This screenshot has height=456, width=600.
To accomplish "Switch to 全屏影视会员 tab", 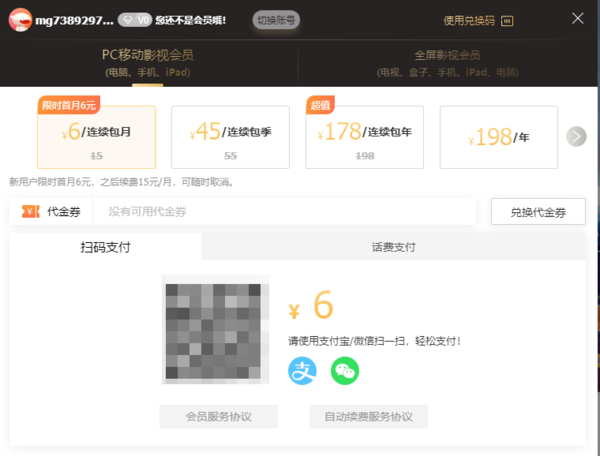I will click(447, 62).
